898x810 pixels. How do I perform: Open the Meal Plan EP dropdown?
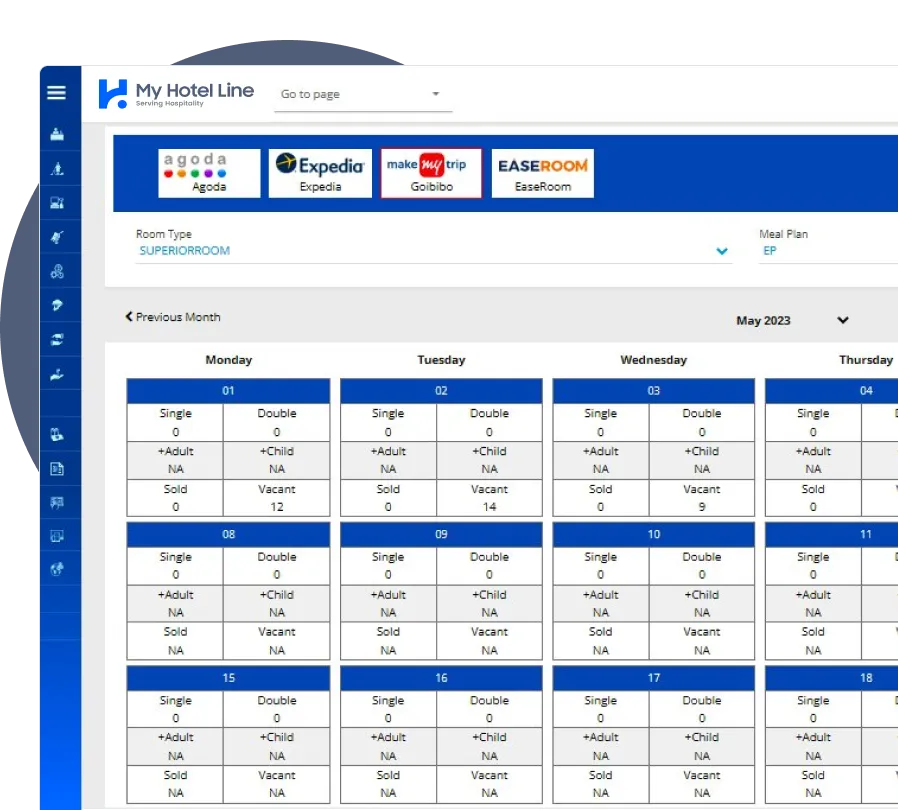coord(790,250)
